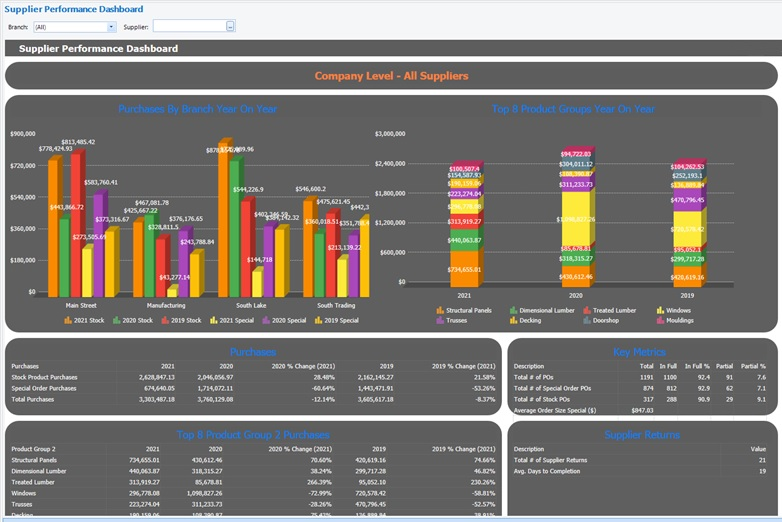Click the 2020 % Change (2021) header in Purchases
Image resolution: width=782 pixels, height=522 pixels.
[x=303, y=366]
